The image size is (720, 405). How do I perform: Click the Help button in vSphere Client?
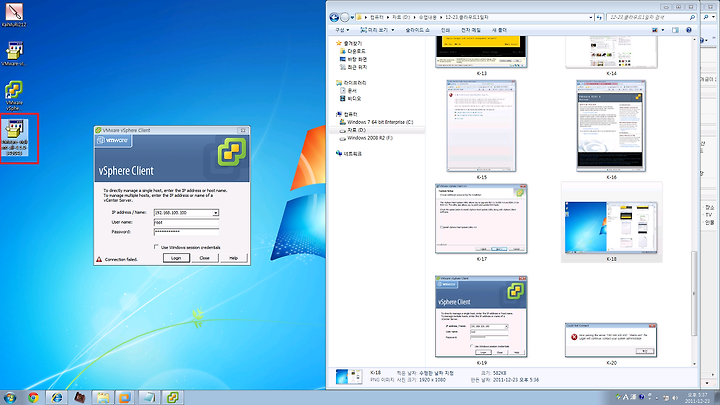coord(233,258)
